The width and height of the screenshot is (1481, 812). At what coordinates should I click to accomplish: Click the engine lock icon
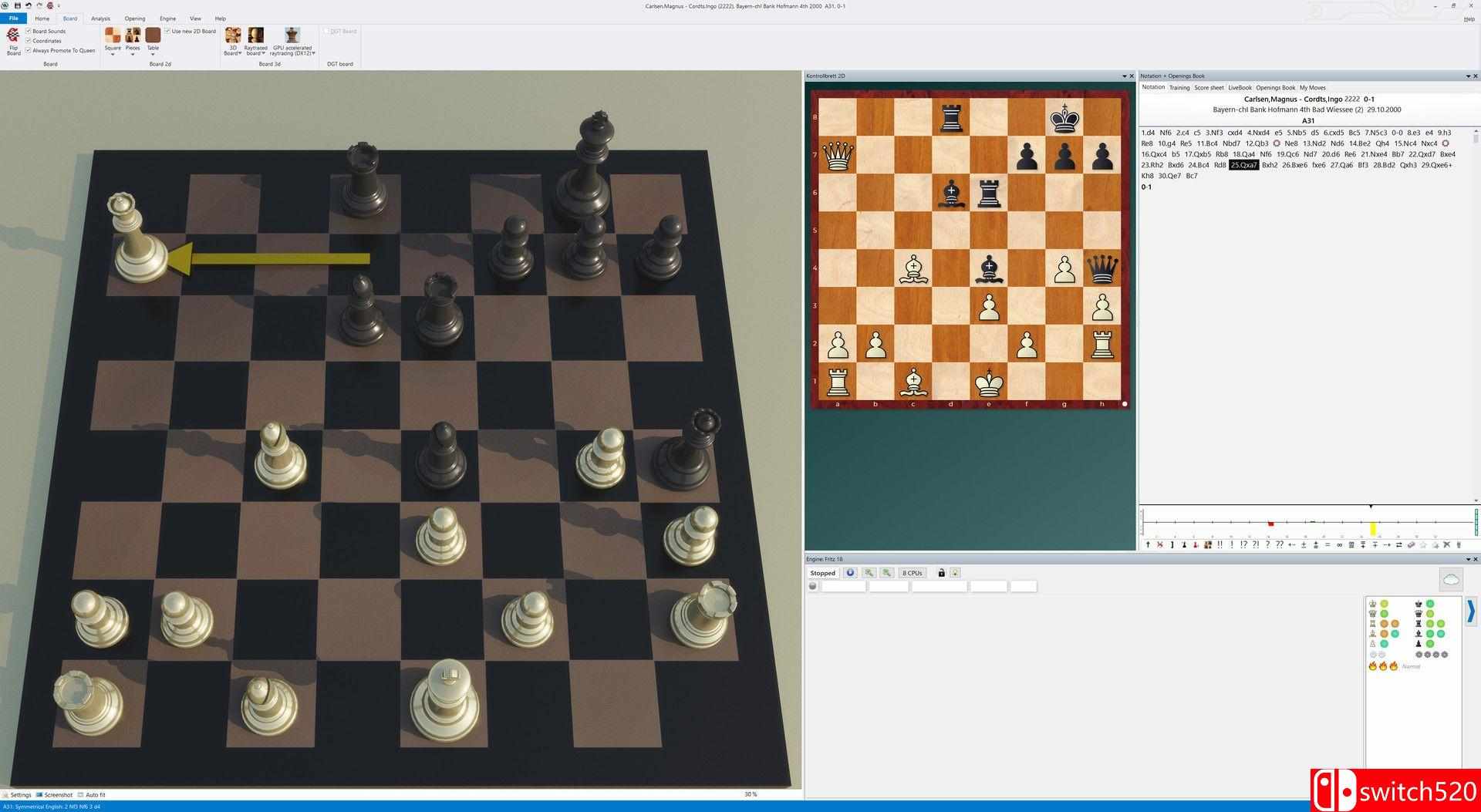pos(941,573)
